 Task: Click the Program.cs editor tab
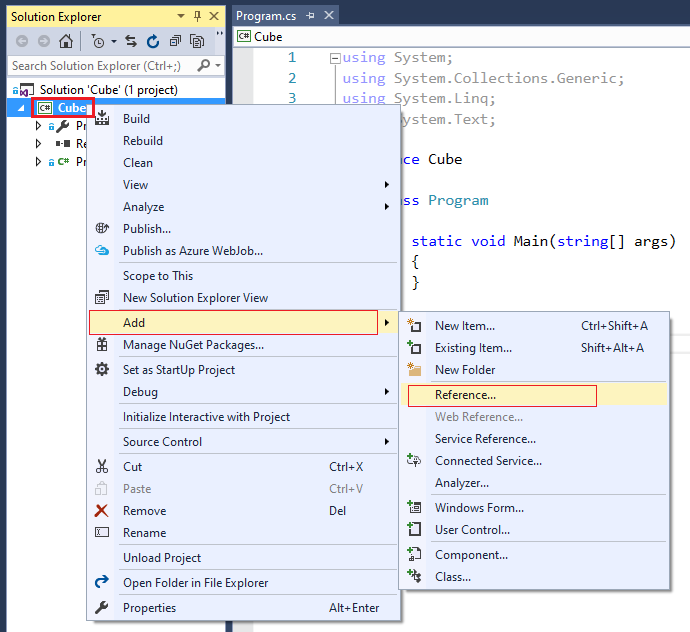[266, 16]
